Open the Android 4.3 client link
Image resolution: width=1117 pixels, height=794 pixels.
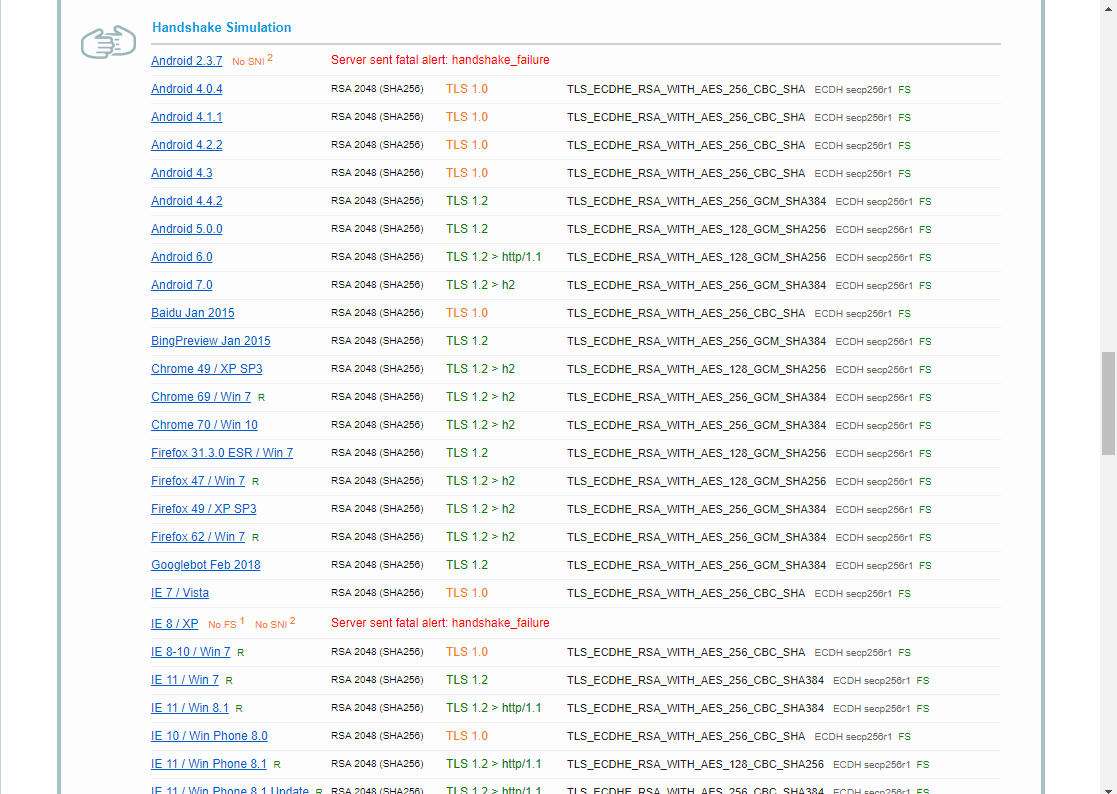pos(182,173)
